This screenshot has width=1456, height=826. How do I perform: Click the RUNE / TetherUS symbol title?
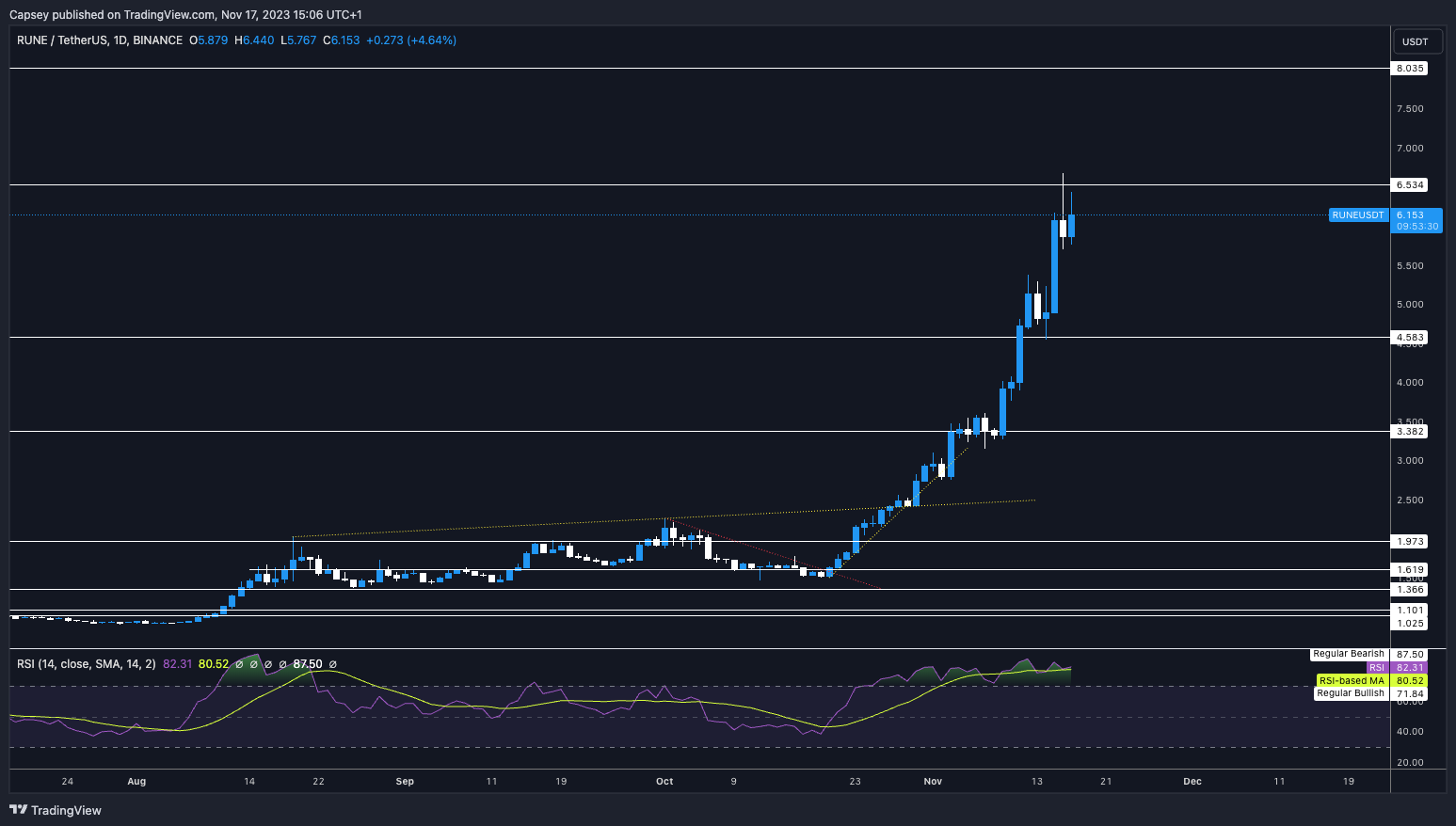(x=100, y=40)
